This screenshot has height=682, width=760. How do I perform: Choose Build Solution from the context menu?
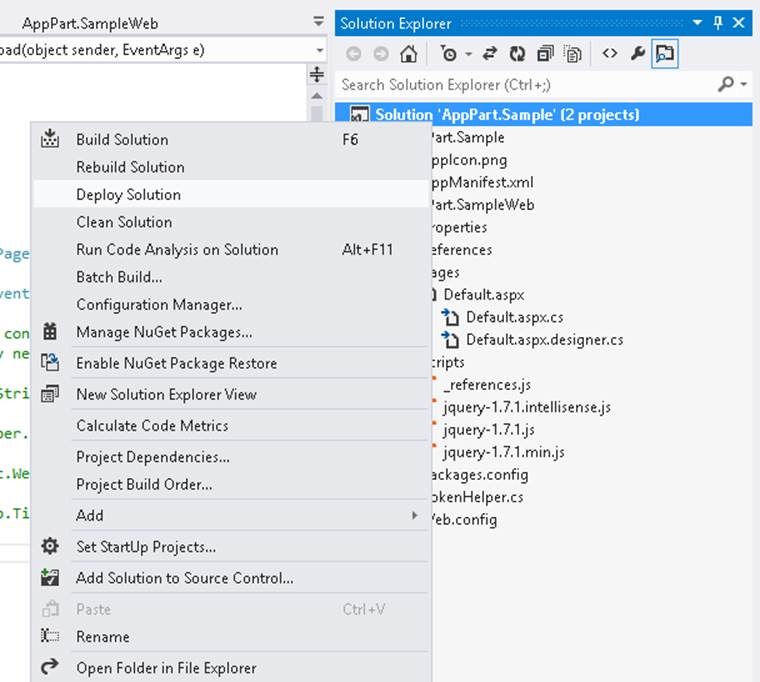[122, 140]
